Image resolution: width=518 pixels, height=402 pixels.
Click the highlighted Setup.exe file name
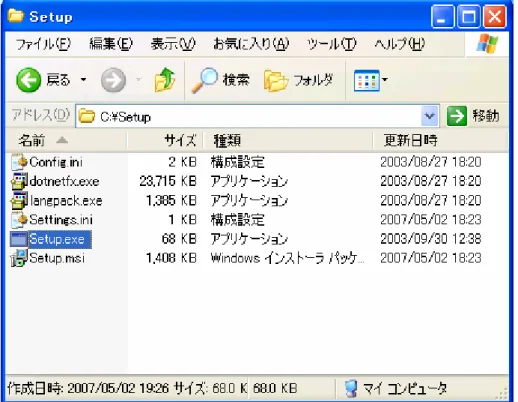(59, 239)
